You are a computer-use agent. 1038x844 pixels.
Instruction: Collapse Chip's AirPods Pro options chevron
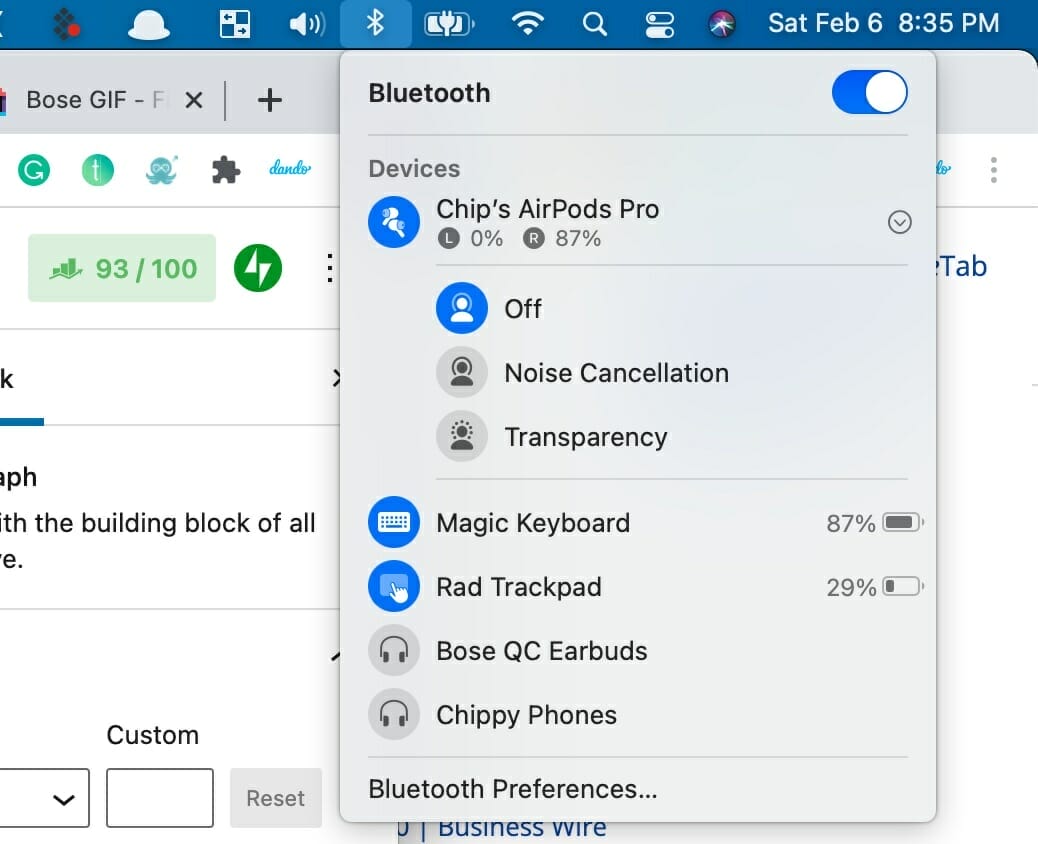pos(900,222)
